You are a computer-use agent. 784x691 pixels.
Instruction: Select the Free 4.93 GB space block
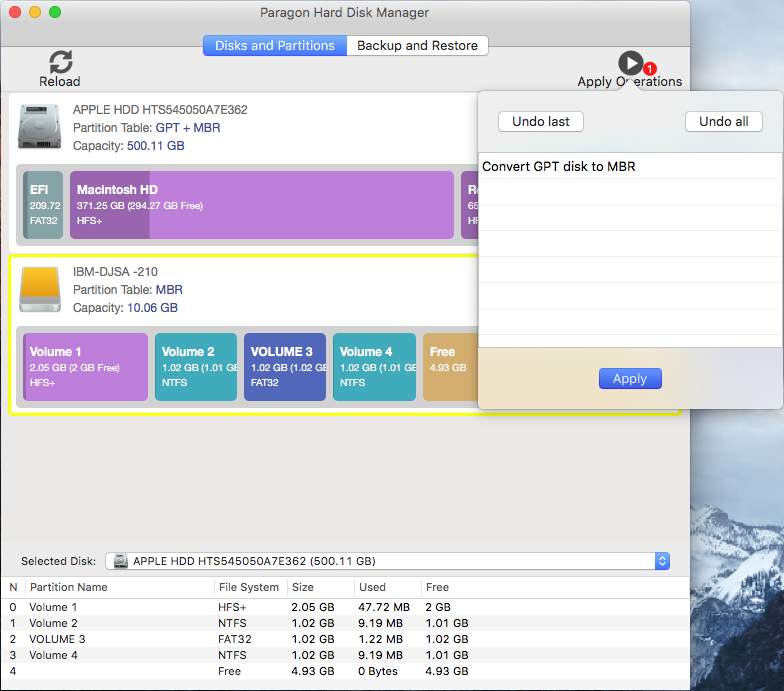pos(450,367)
